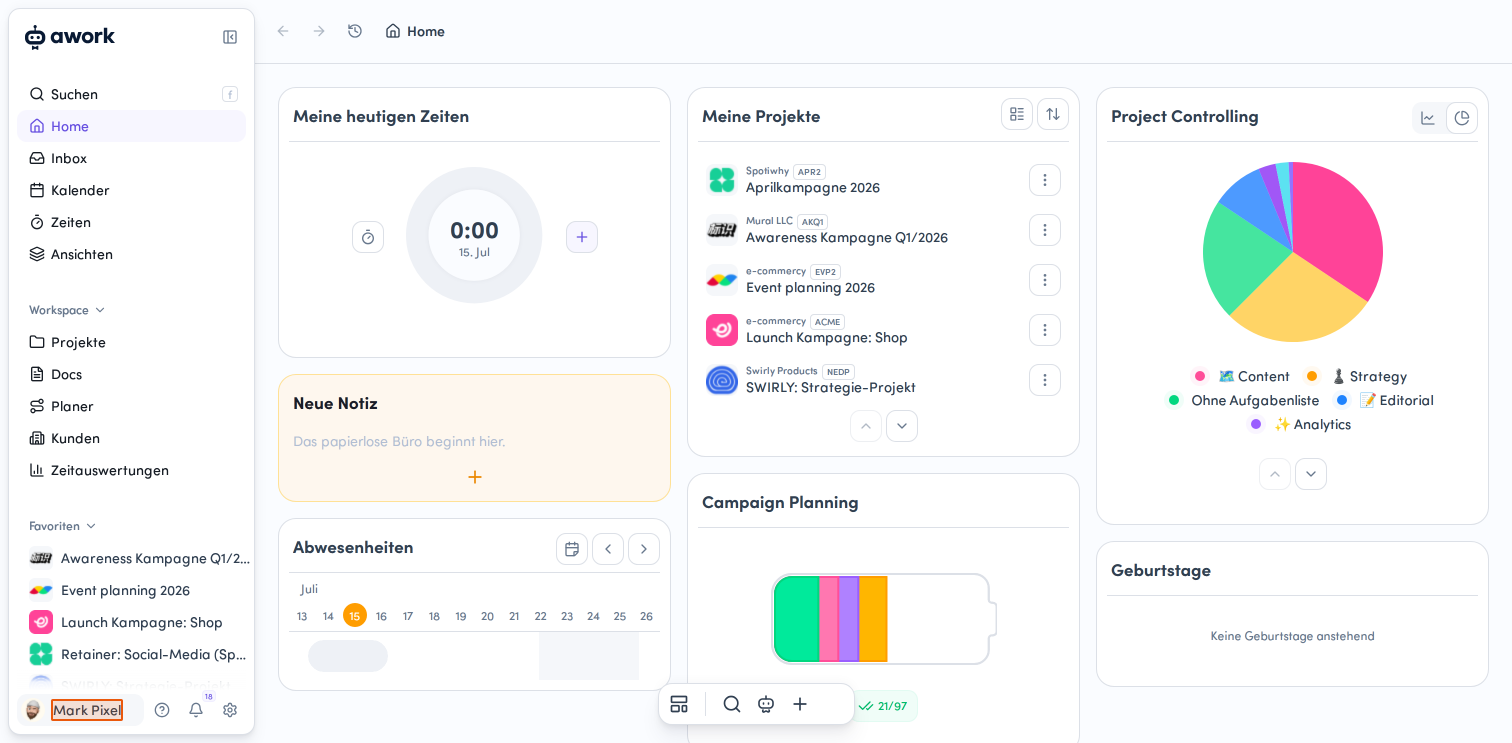
Task: Open favorite Event planning 2026
Action: 131,590
